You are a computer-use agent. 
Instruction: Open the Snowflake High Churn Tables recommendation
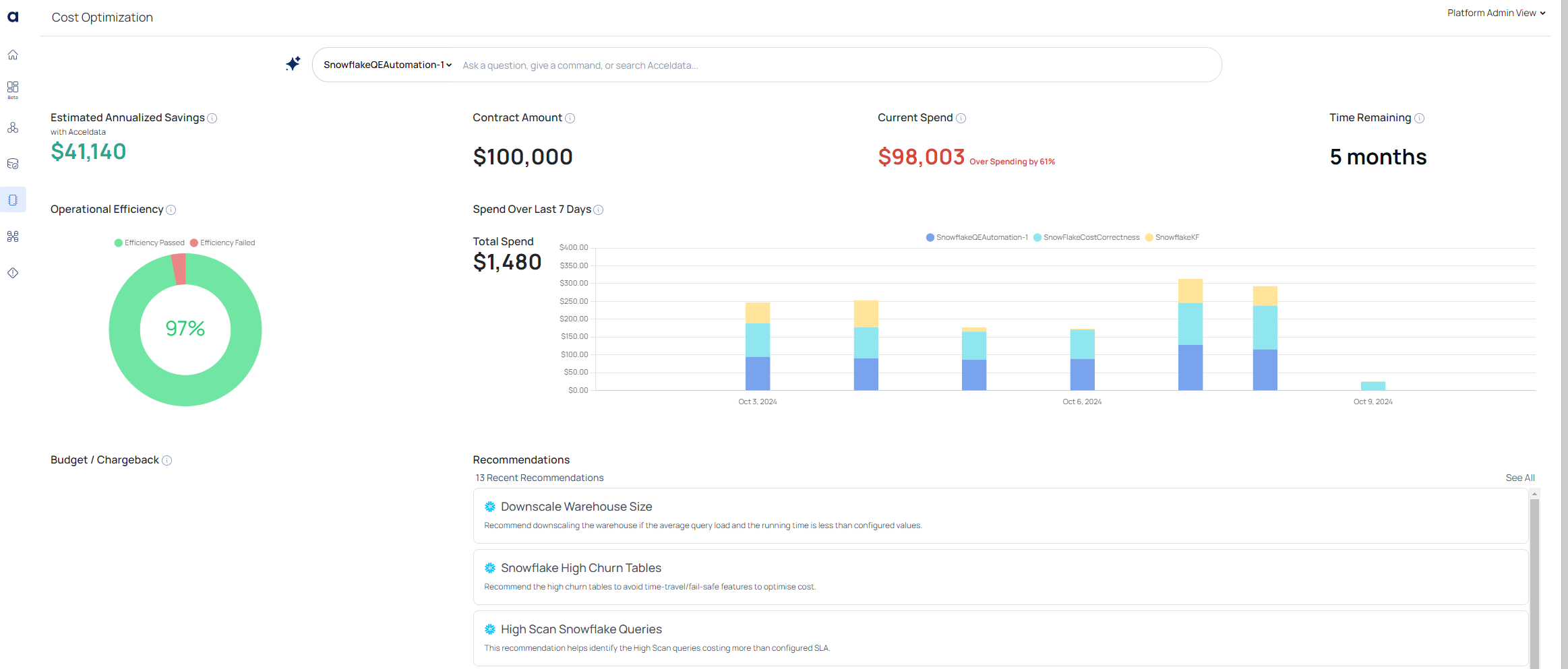coord(1000,577)
